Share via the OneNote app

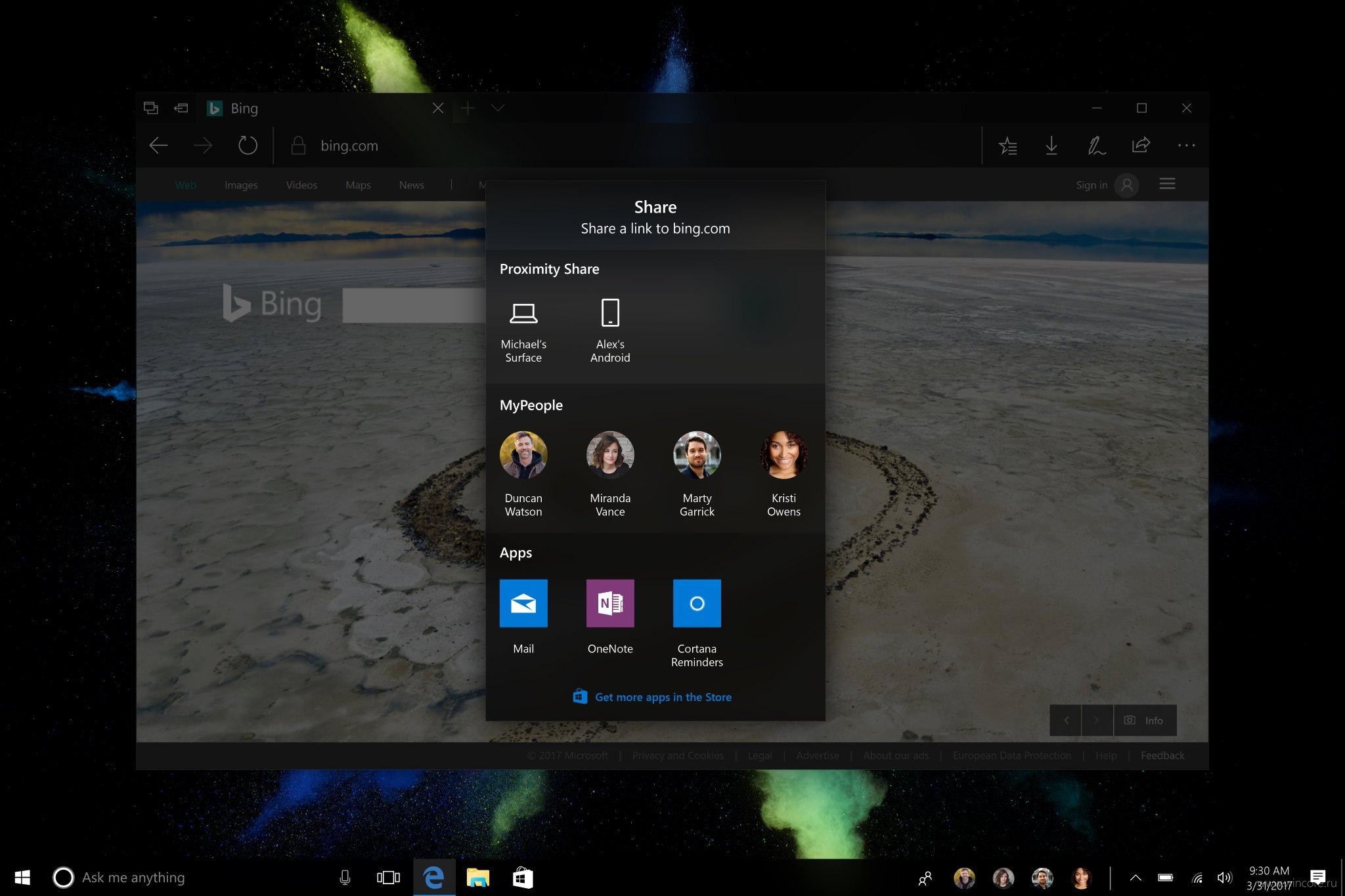pyautogui.click(x=610, y=617)
